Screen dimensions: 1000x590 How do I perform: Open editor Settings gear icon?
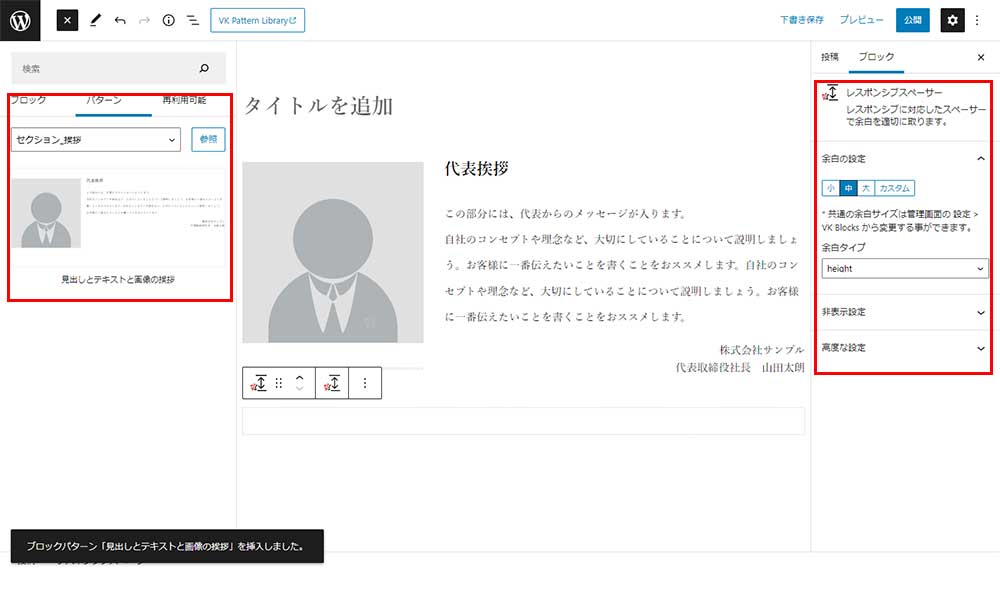click(952, 20)
